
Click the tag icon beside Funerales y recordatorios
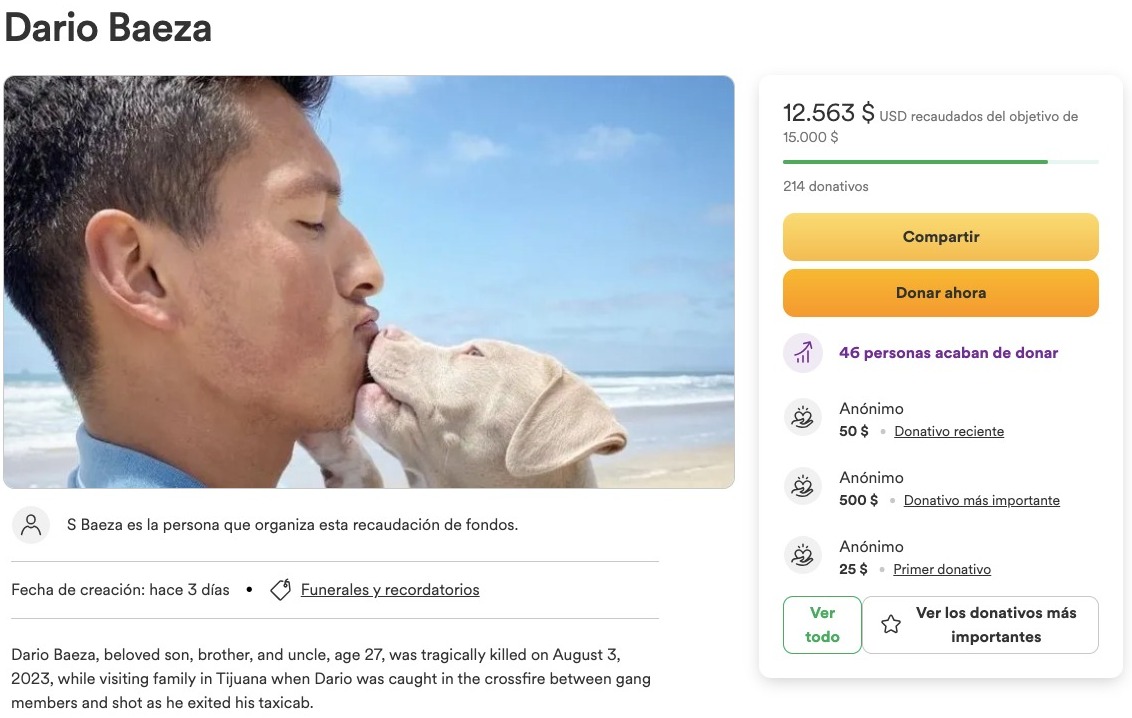click(281, 590)
